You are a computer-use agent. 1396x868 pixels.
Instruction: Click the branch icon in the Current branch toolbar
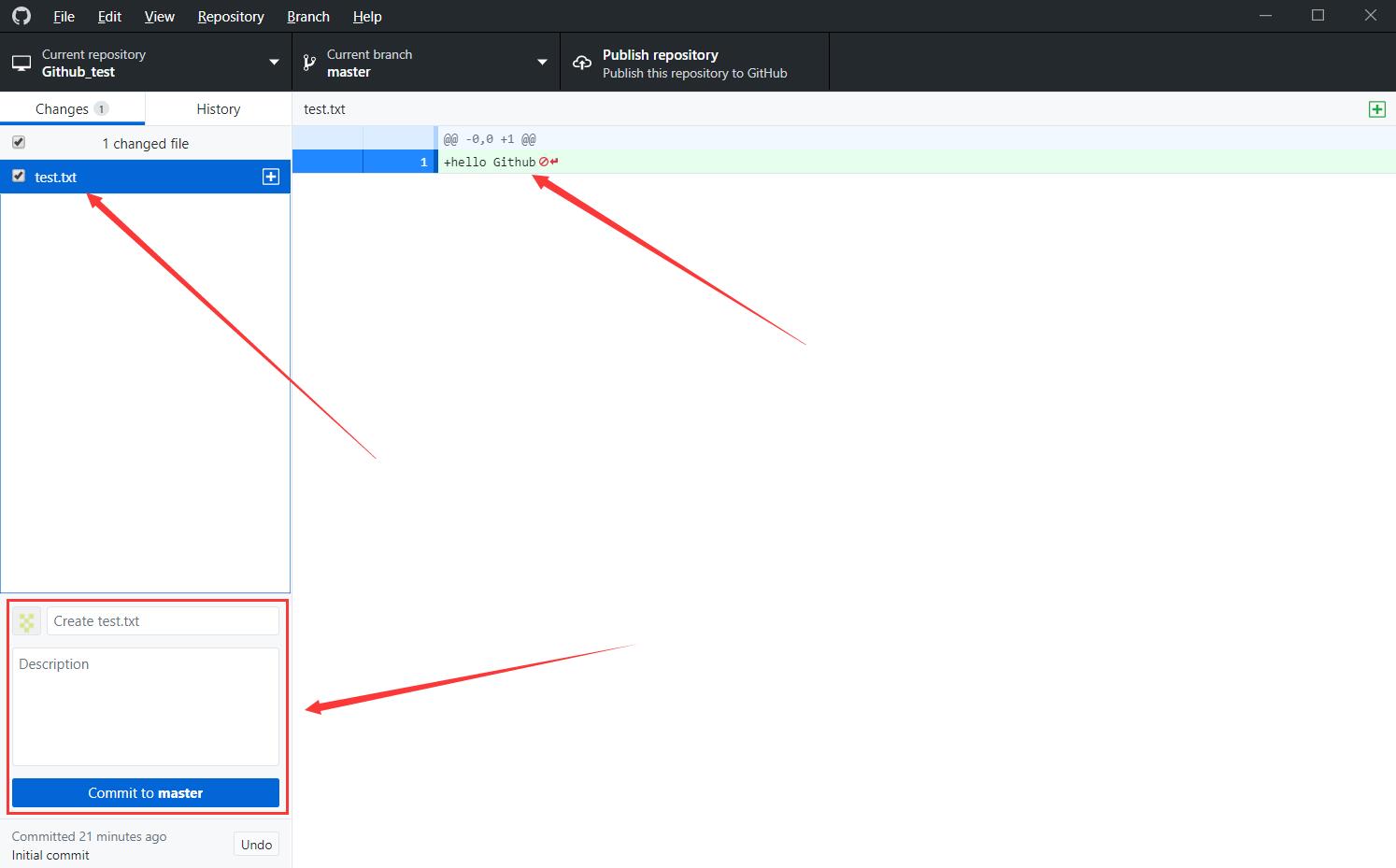tap(308, 62)
